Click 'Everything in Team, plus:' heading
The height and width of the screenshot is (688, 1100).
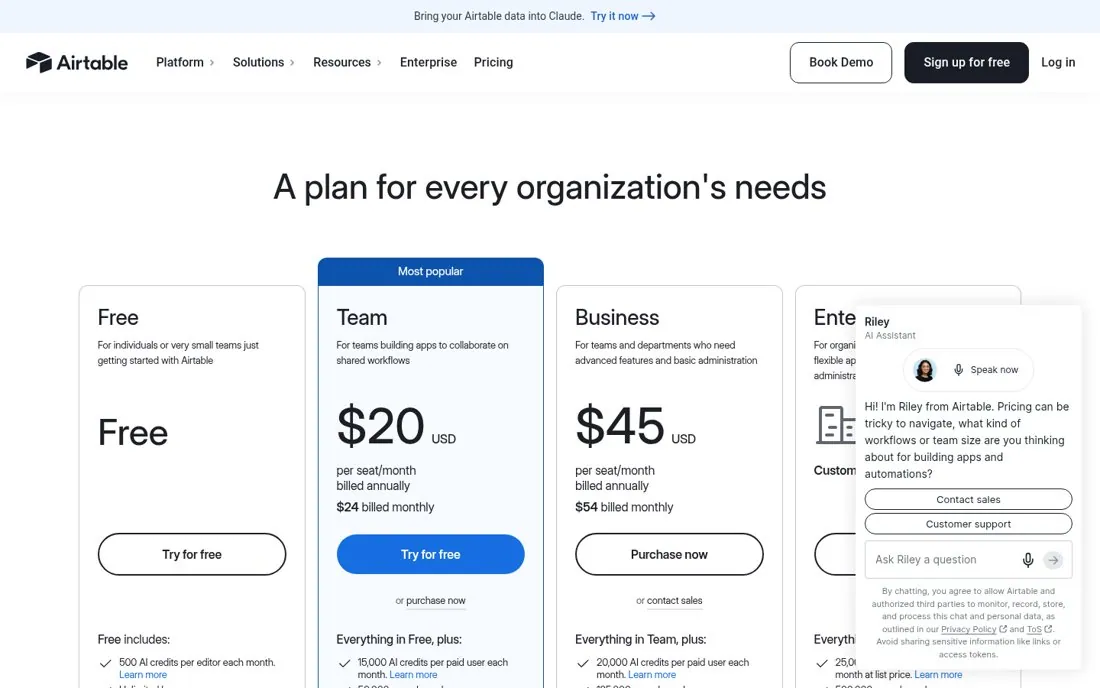coord(640,640)
